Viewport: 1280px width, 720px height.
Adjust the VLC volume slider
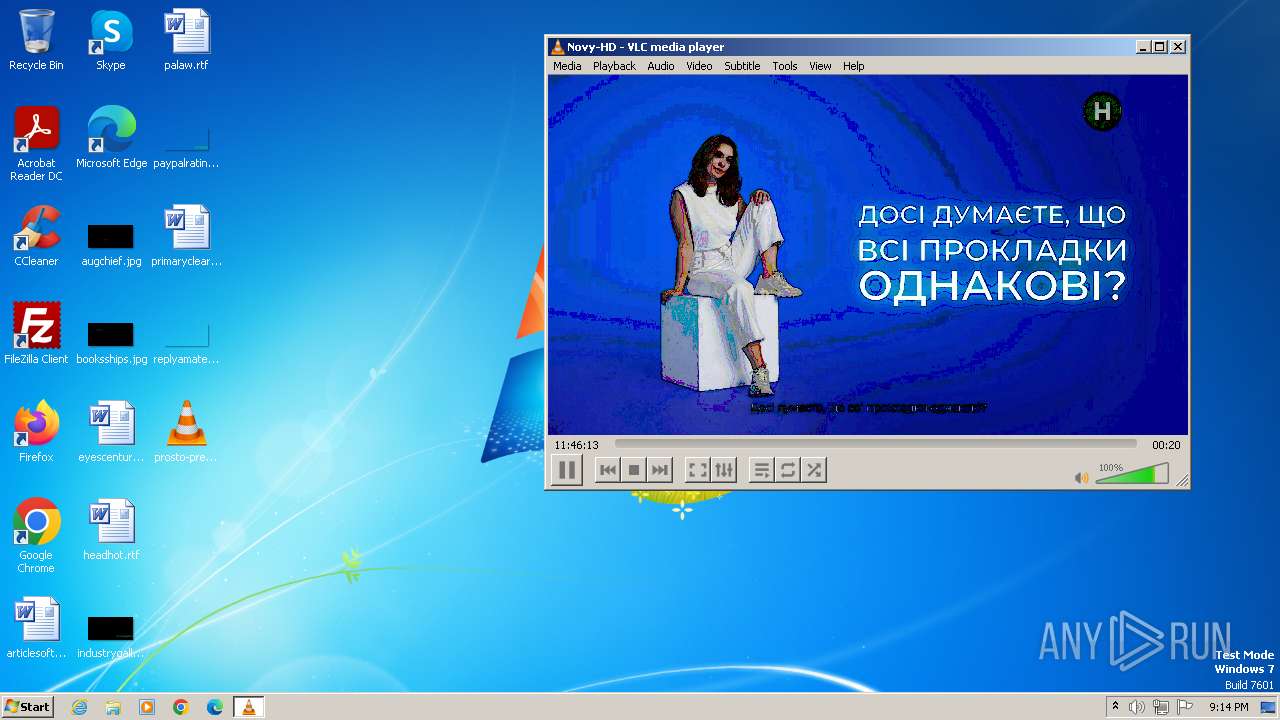click(x=1132, y=474)
